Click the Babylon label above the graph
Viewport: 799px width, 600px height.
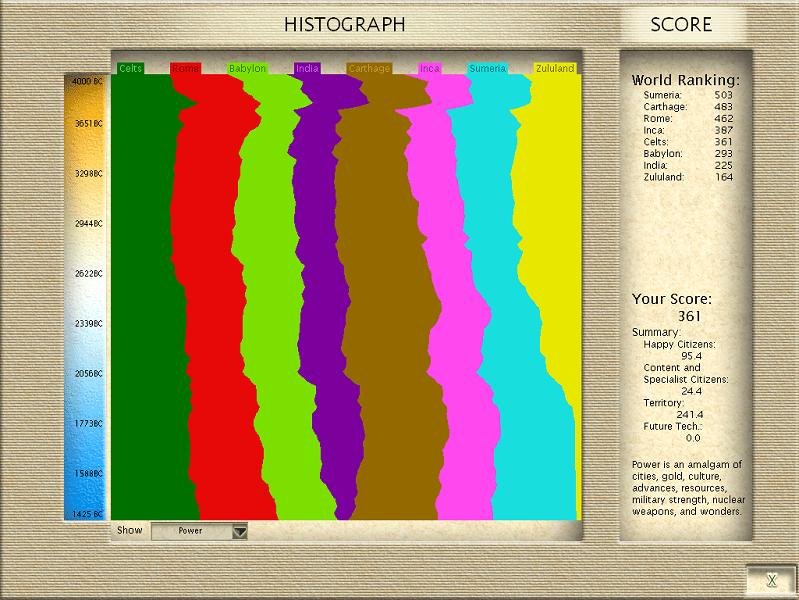click(247, 69)
